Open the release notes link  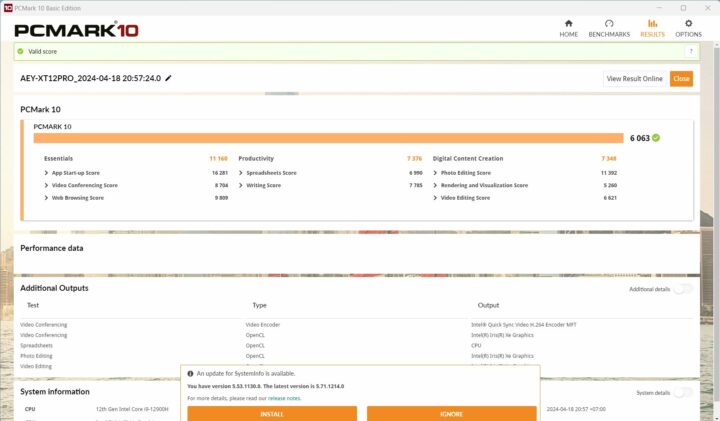point(283,398)
